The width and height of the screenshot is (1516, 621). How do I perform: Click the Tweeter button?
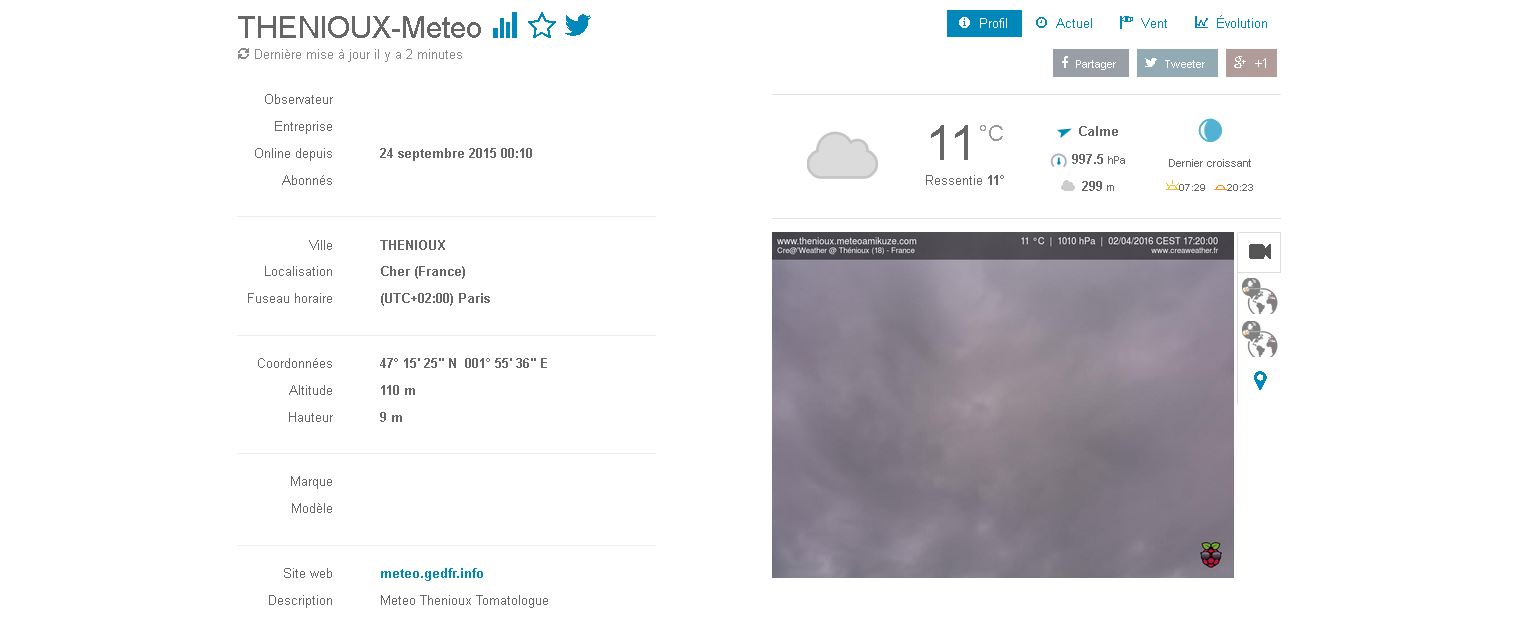pos(1177,63)
